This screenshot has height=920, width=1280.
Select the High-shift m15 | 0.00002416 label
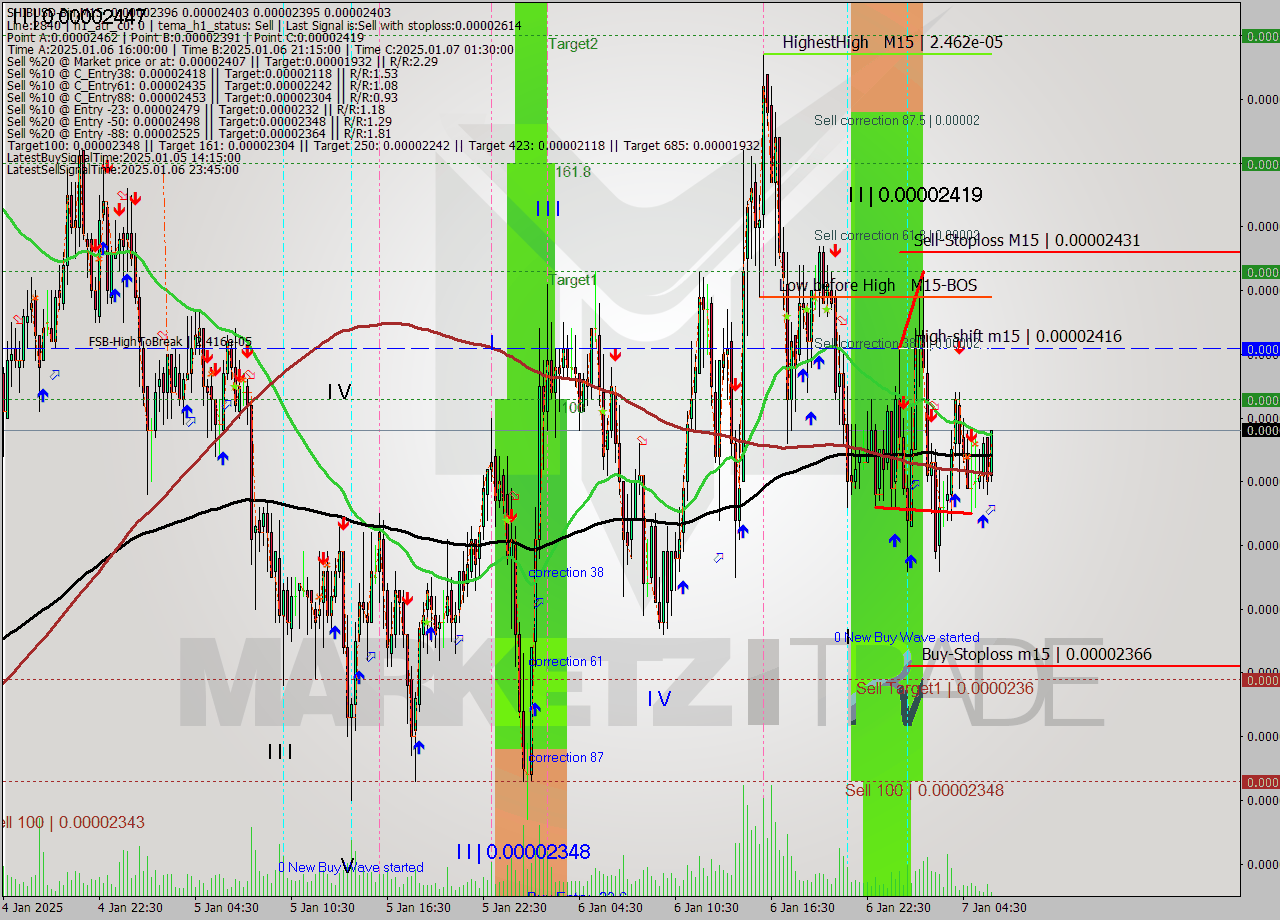click(x=1018, y=336)
